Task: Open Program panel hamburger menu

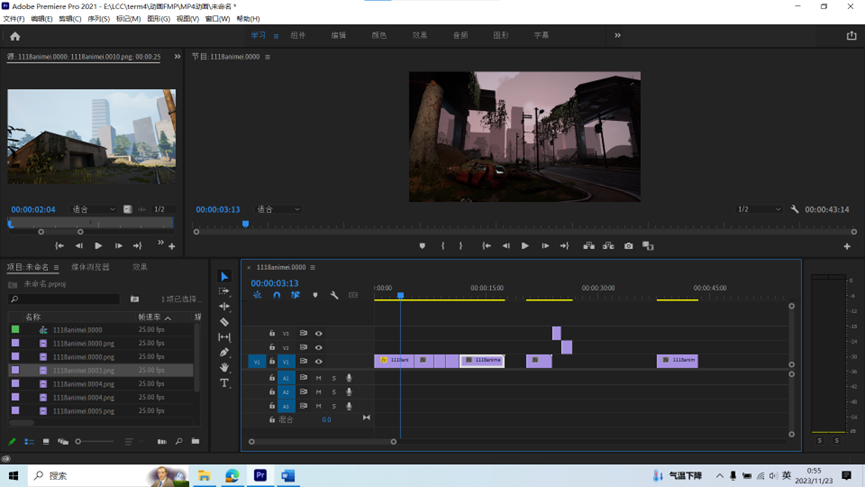Action: point(268,57)
